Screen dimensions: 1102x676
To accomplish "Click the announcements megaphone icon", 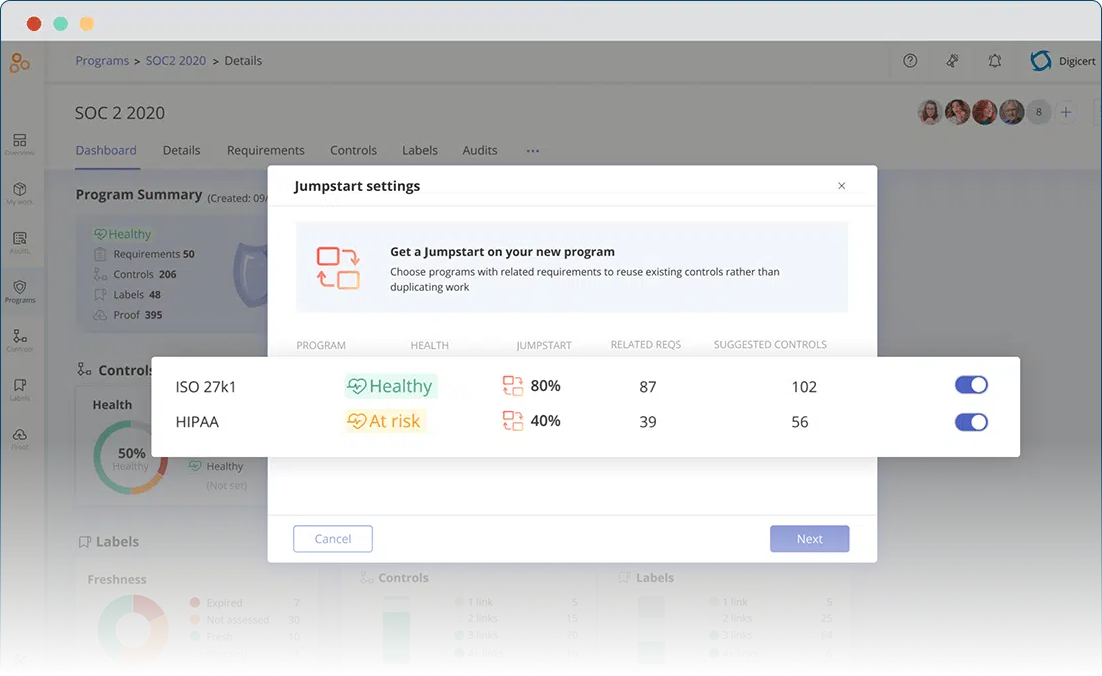I will 953,61.
